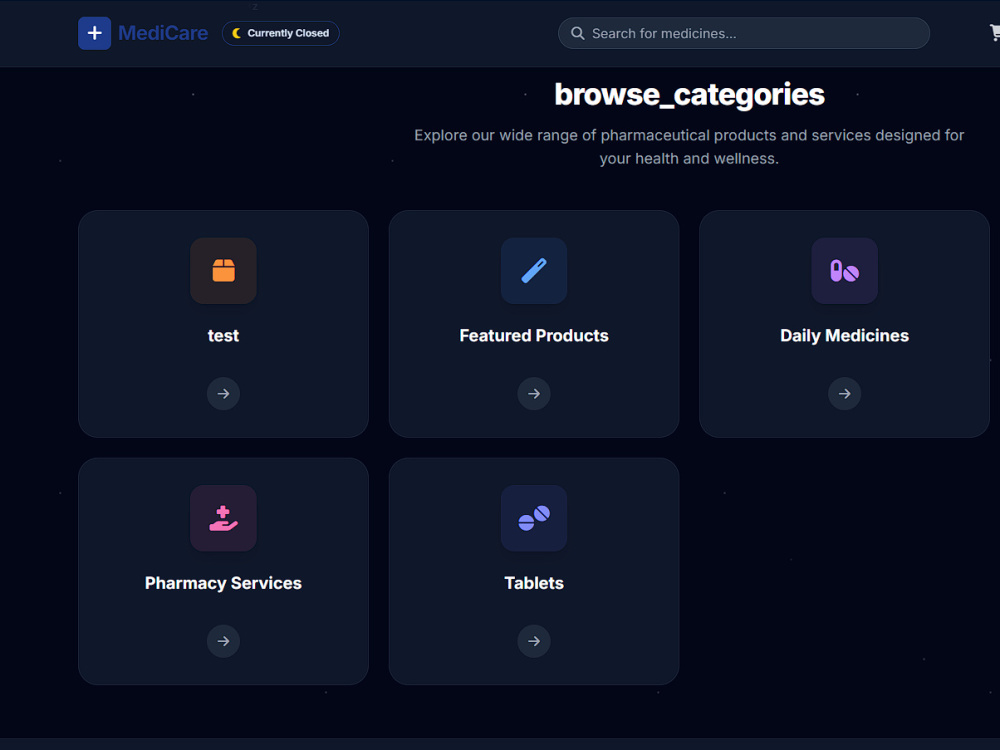Open the Pharmacy Services category title

(223, 583)
